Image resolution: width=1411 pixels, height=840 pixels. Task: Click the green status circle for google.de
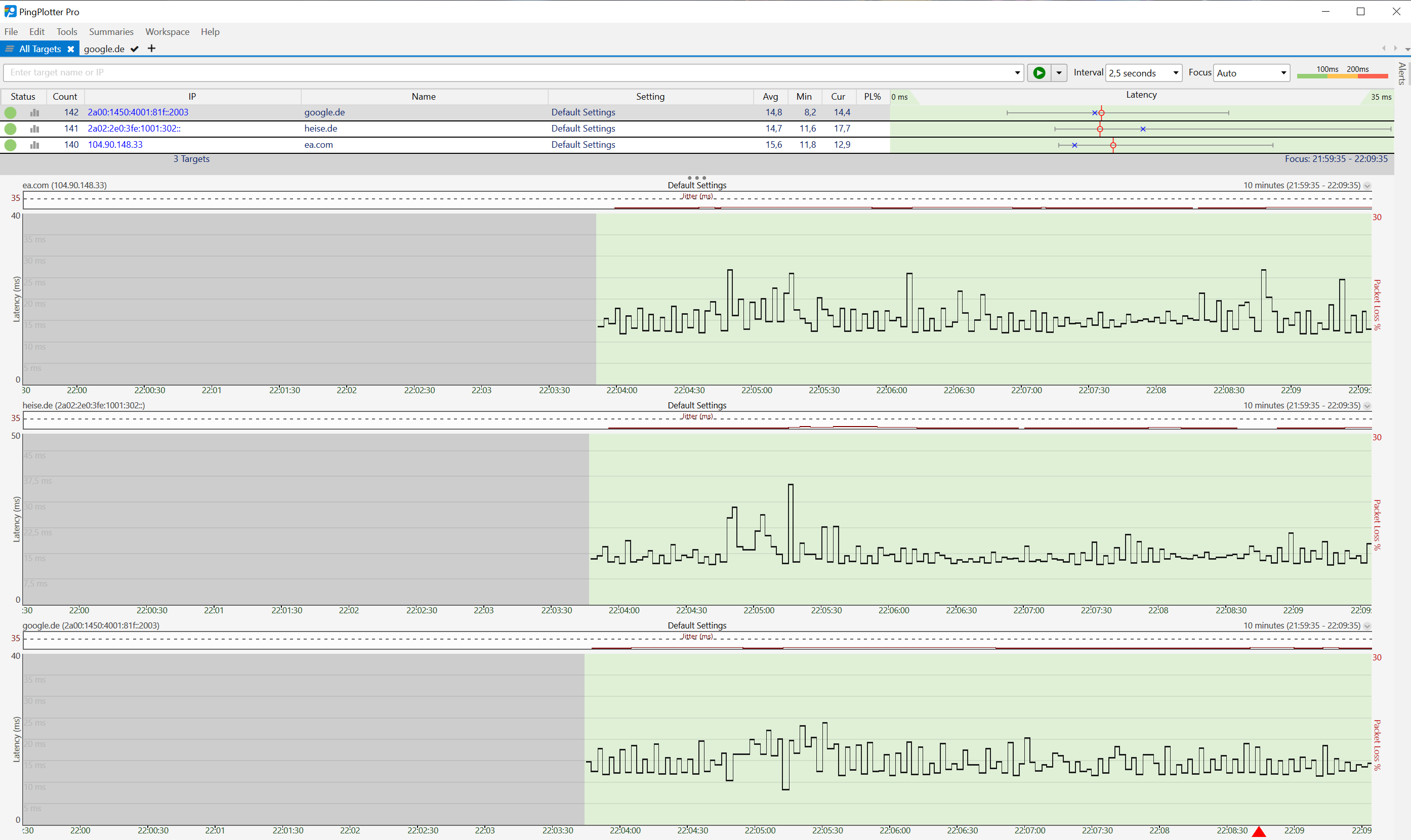click(10, 113)
